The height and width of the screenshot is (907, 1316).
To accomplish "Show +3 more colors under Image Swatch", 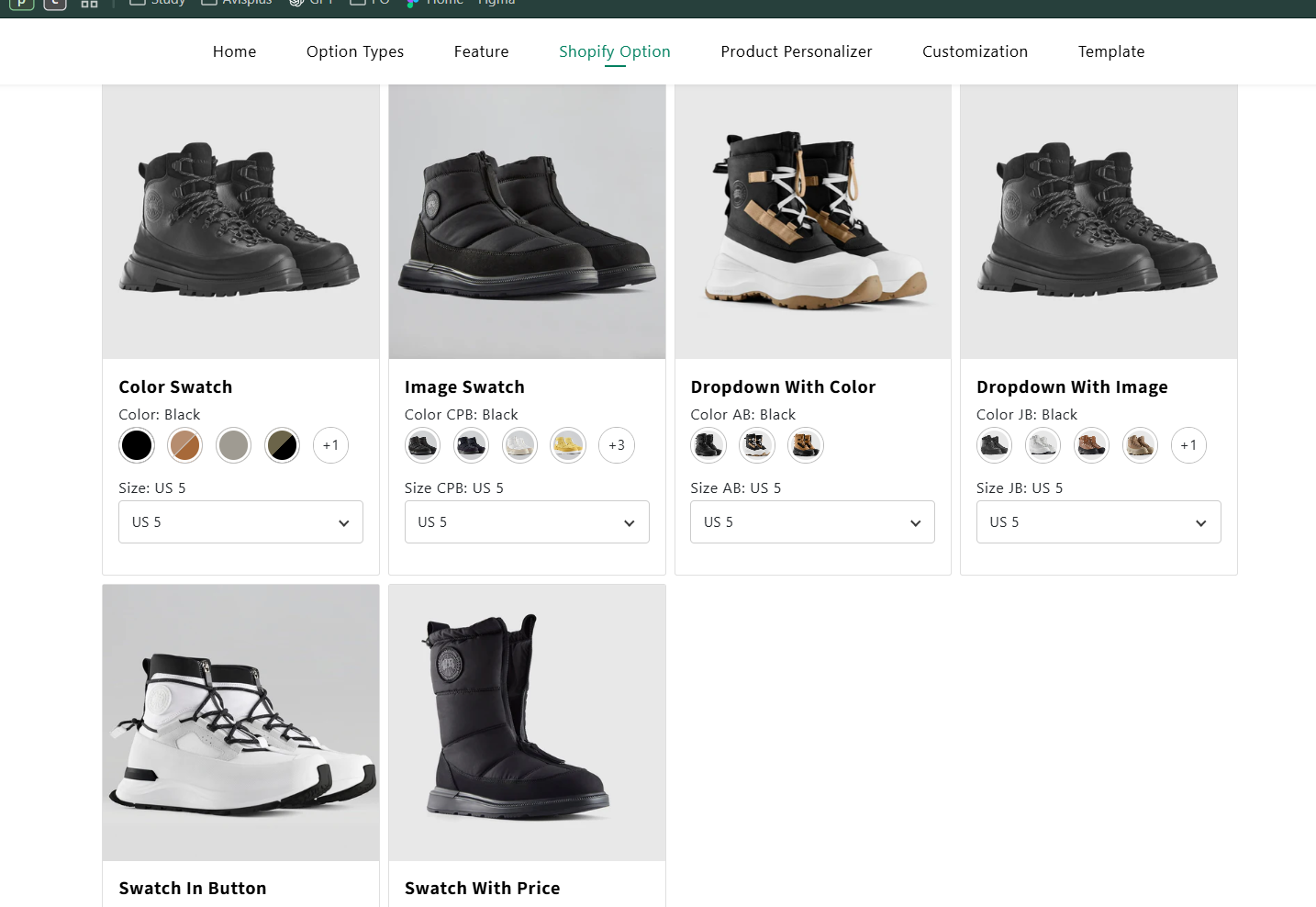I will click(617, 445).
